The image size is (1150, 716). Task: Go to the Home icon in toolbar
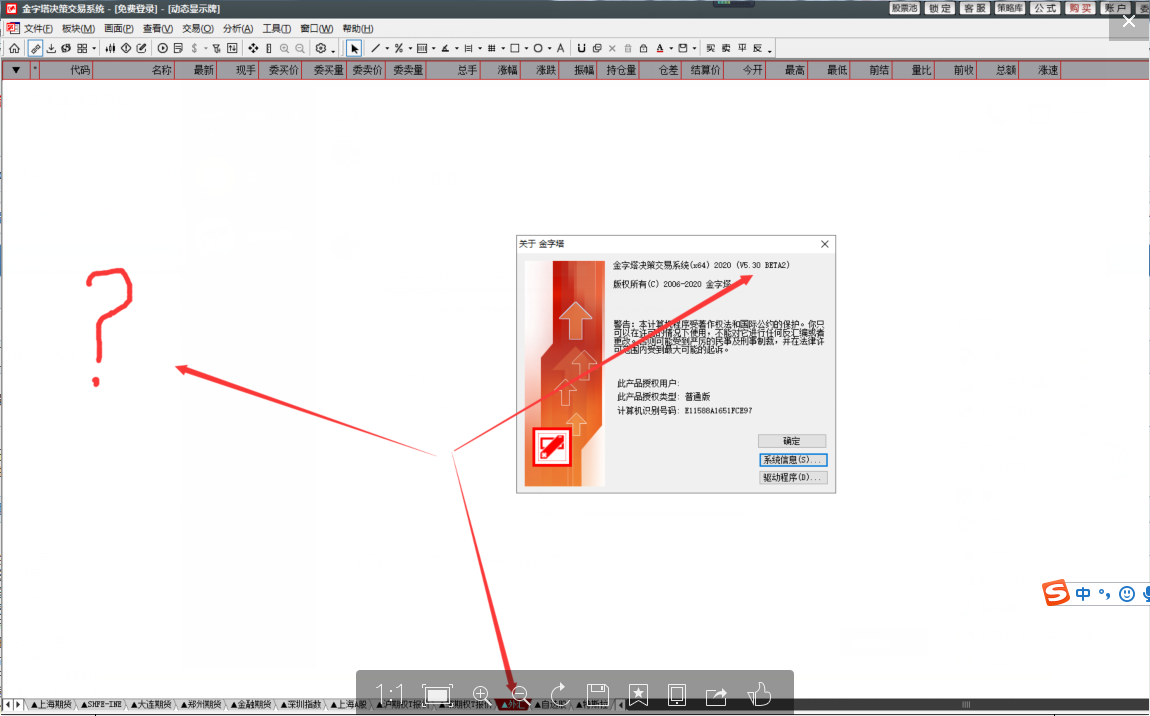[x=14, y=48]
